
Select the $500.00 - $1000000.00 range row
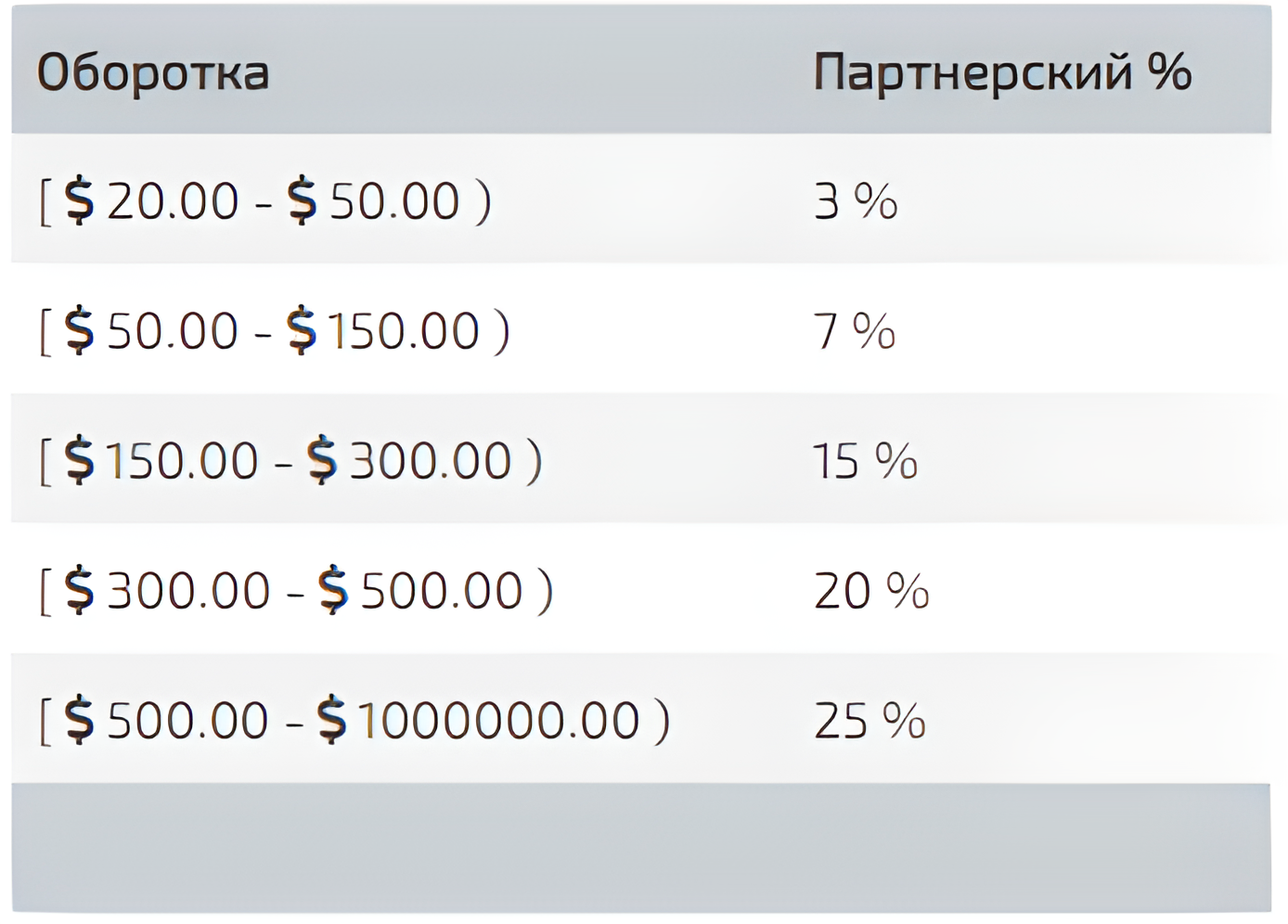pos(641,718)
